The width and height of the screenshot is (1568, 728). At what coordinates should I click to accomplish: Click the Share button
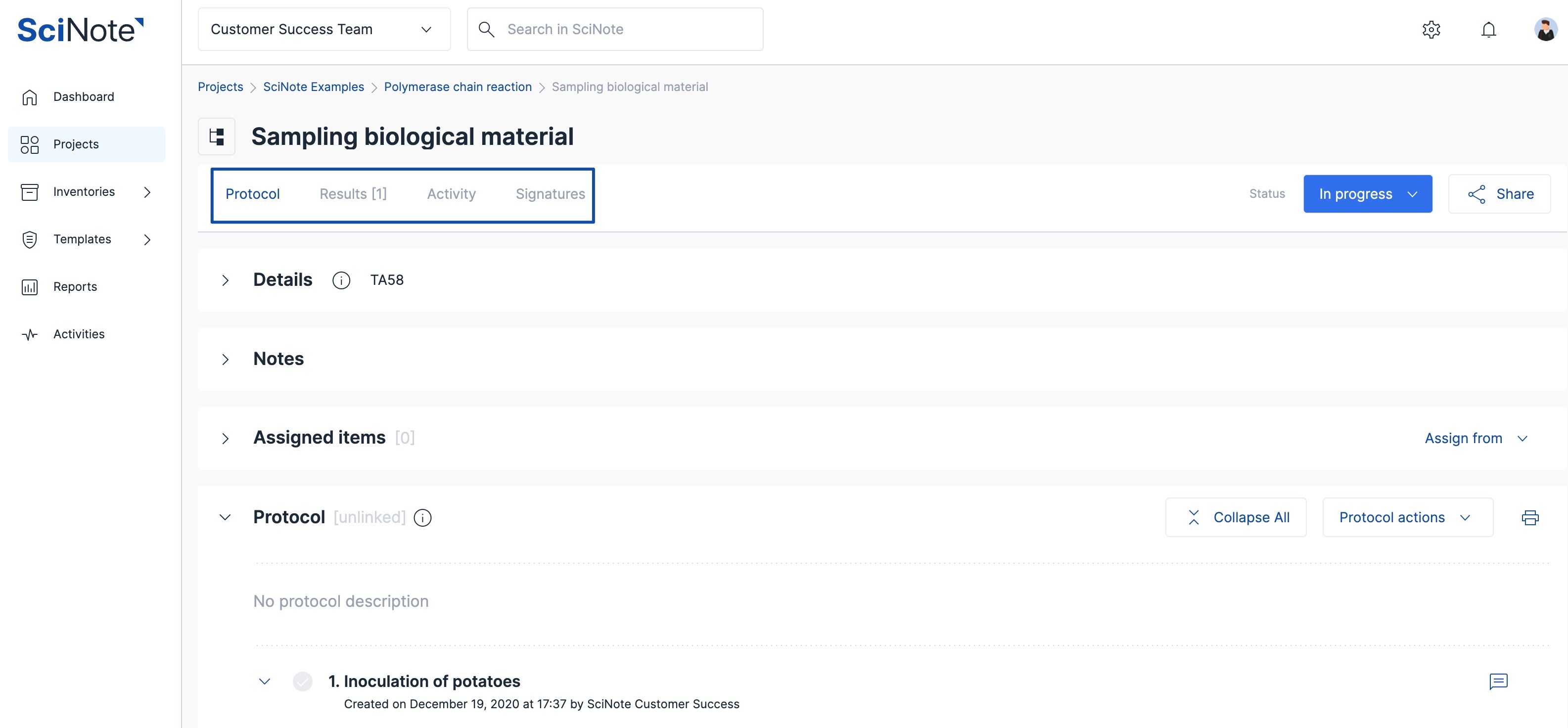point(1499,193)
